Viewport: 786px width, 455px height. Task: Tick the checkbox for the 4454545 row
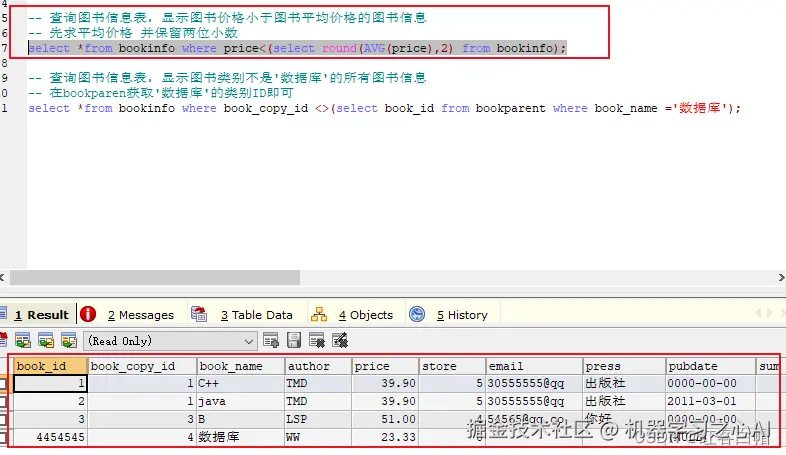tap(3, 436)
